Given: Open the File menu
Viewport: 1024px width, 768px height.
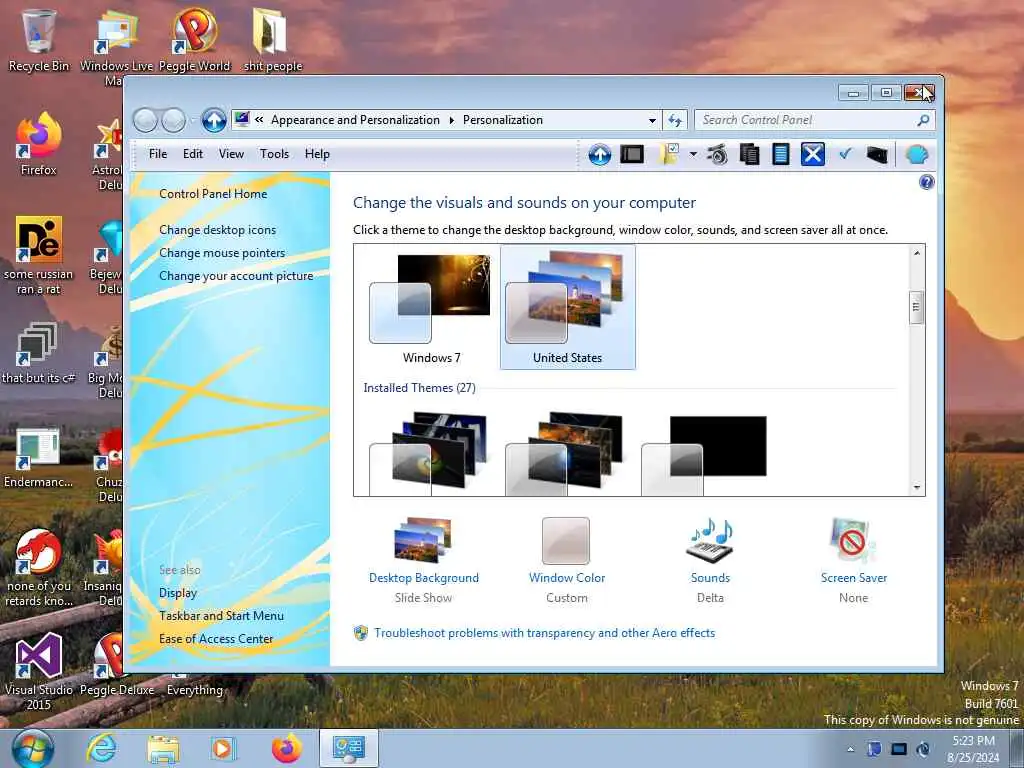Looking at the screenshot, I should 158,154.
